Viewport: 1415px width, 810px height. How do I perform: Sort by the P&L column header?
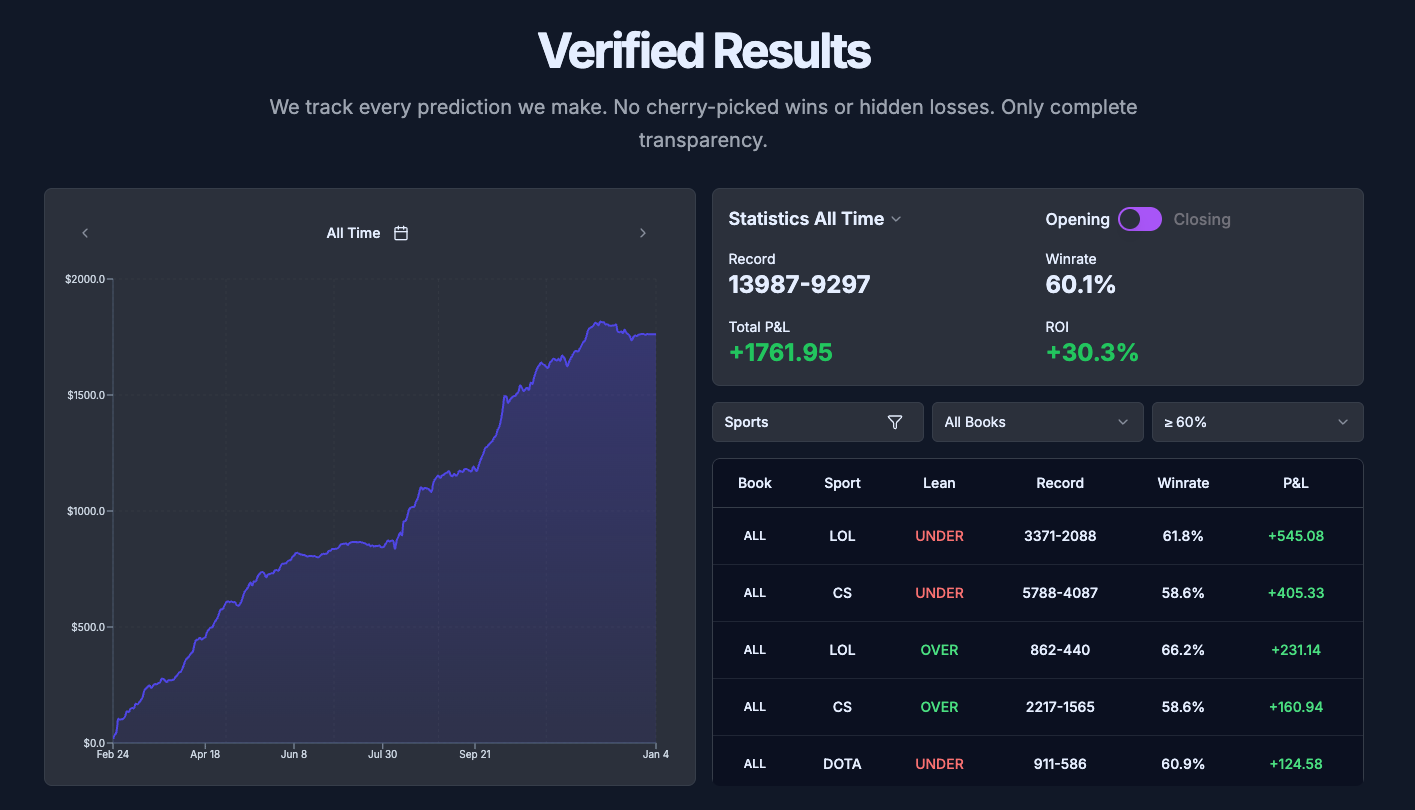[x=1295, y=483]
